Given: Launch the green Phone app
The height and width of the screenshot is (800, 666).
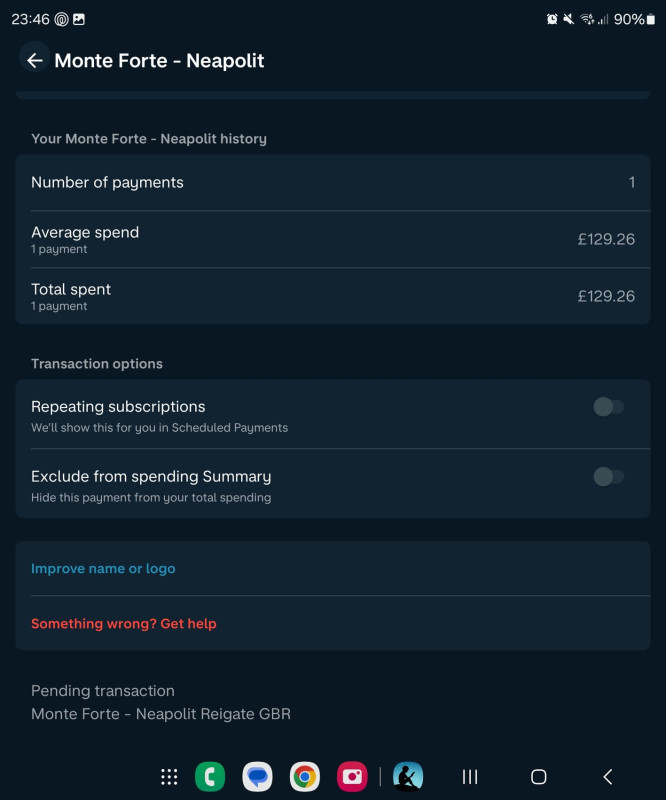Looking at the screenshot, I should coord(210,777).
